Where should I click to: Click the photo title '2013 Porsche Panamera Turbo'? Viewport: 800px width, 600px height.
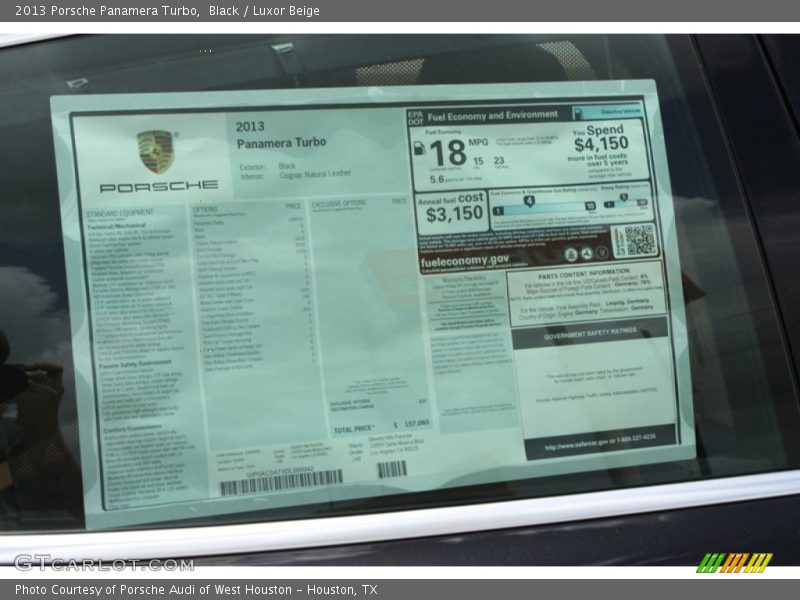click(x=107, y=11)
